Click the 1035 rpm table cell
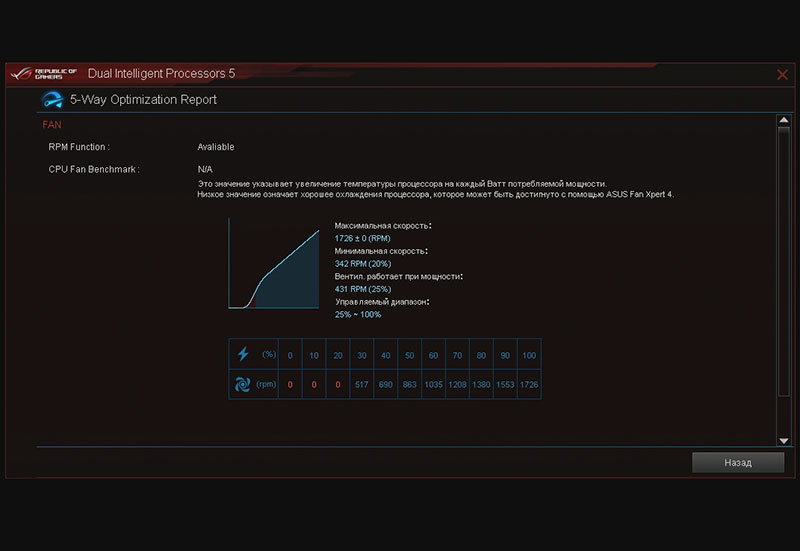 click(x=433, y=385)
